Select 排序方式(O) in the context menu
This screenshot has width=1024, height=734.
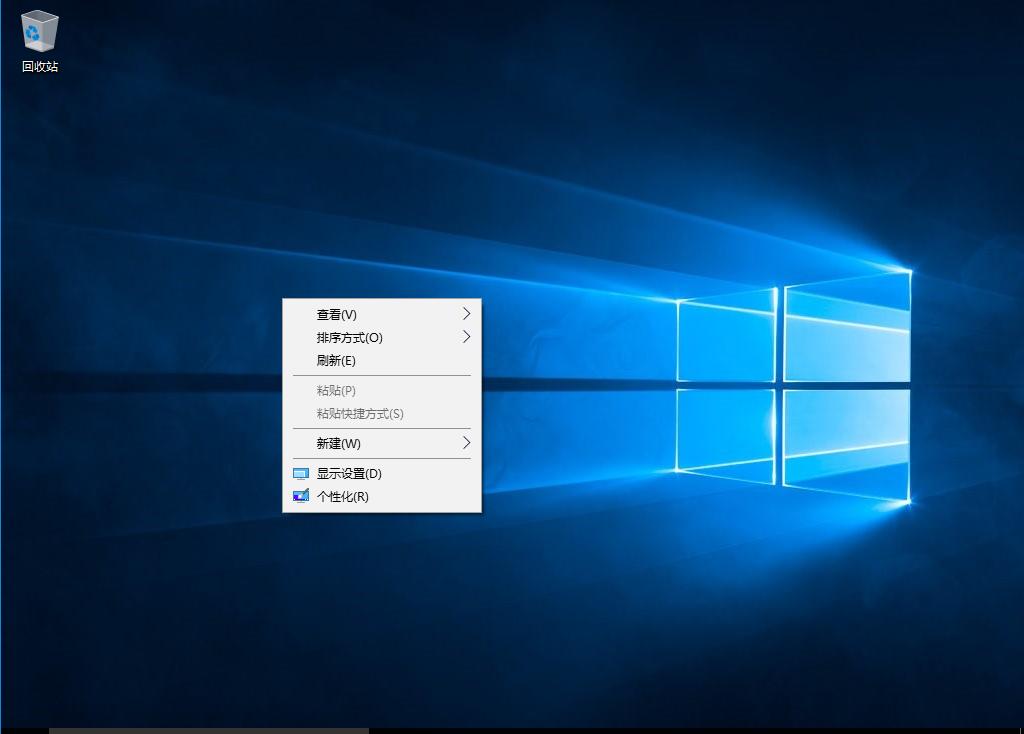click(350, 337)
